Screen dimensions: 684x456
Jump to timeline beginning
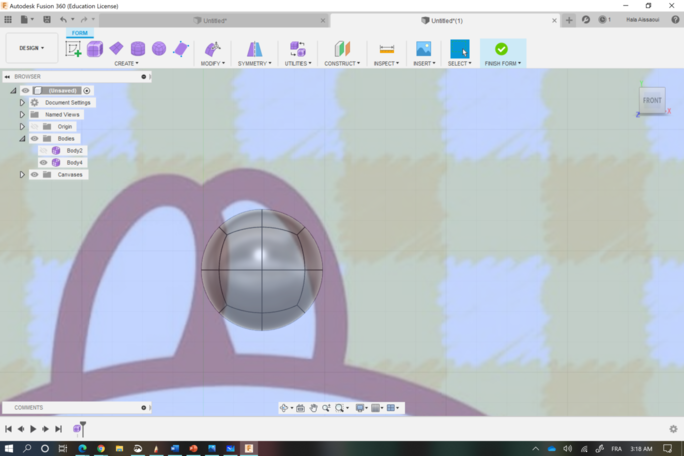click(x=8, y=429)
